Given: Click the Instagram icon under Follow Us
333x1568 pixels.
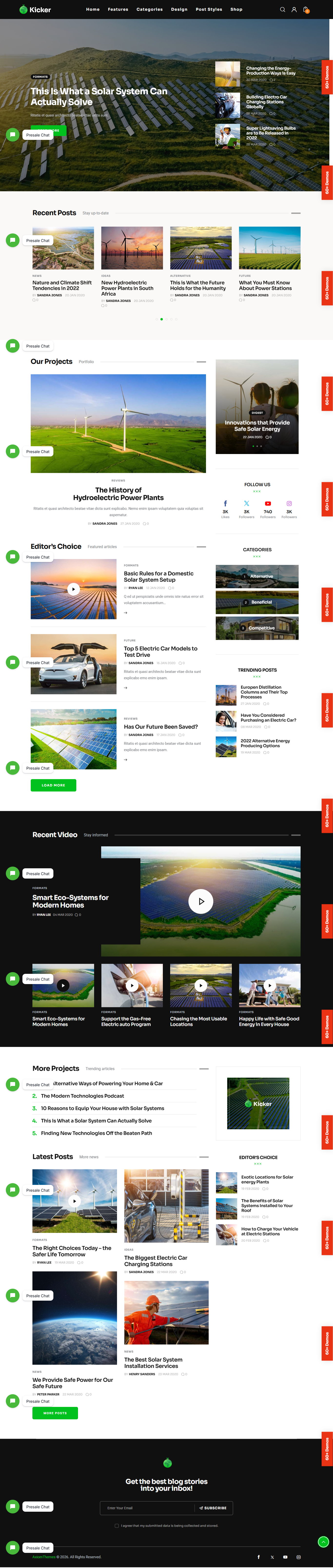Looking at the screenshot, I should pos(289,503).
